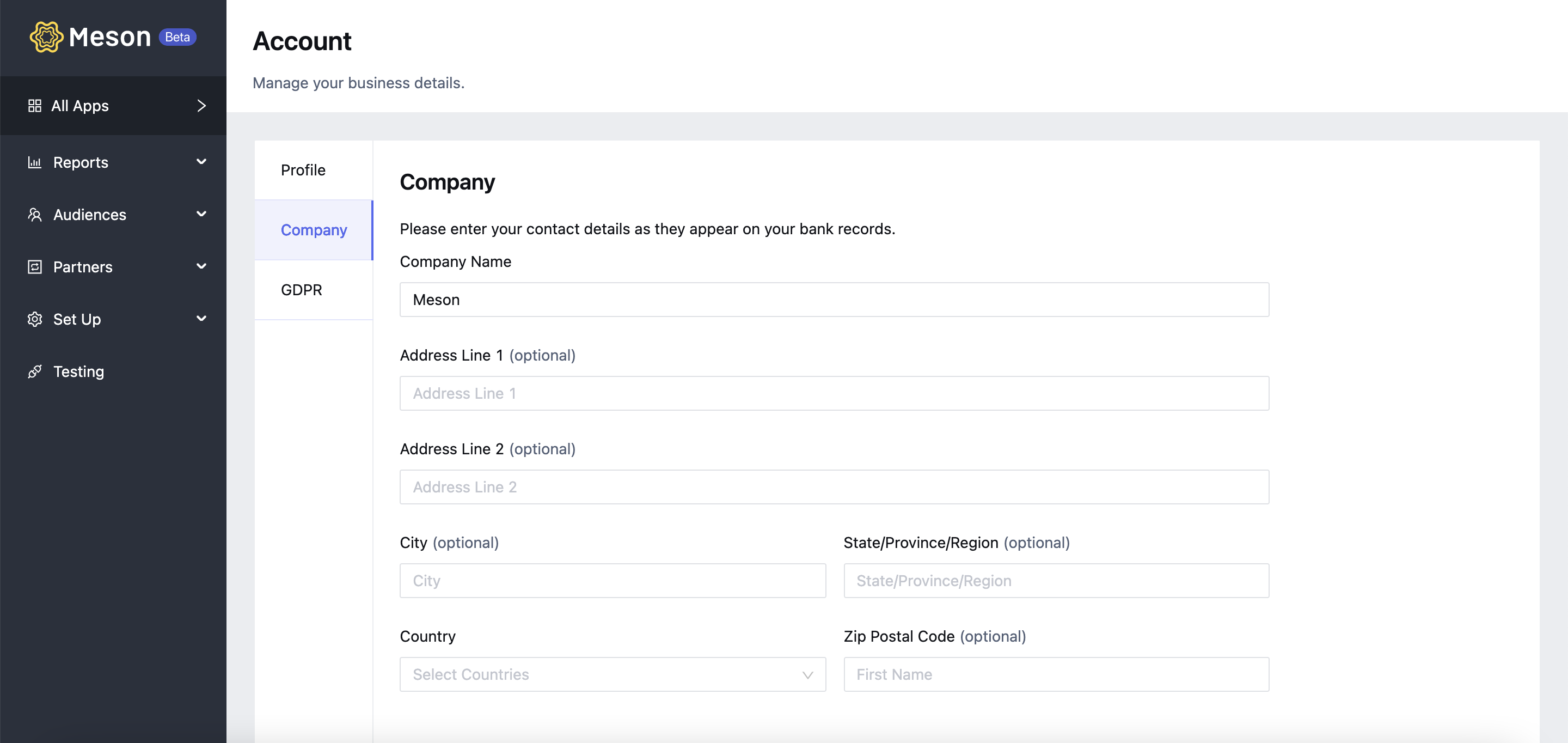Viewport: 1568px width, 743px height.
Task: Click the State/Province/Region field
Action: [x=1056, y=580]
